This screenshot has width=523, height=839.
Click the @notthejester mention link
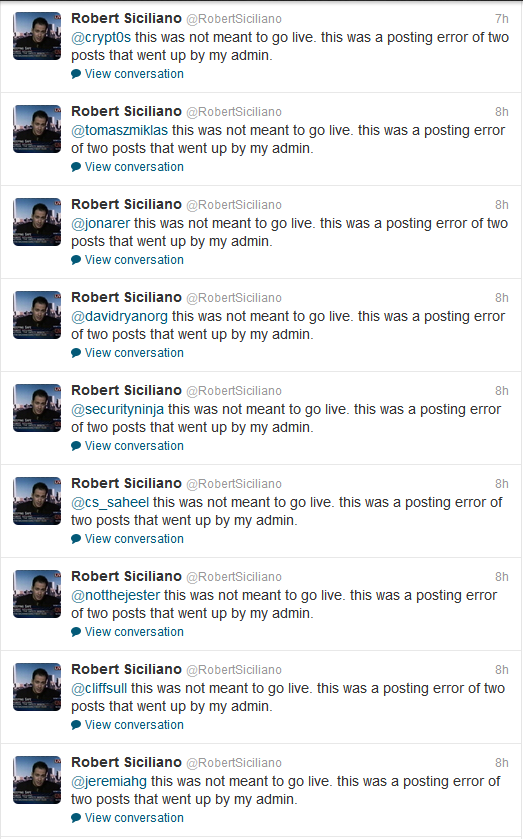pyautogui.click(x=116, y=596)
